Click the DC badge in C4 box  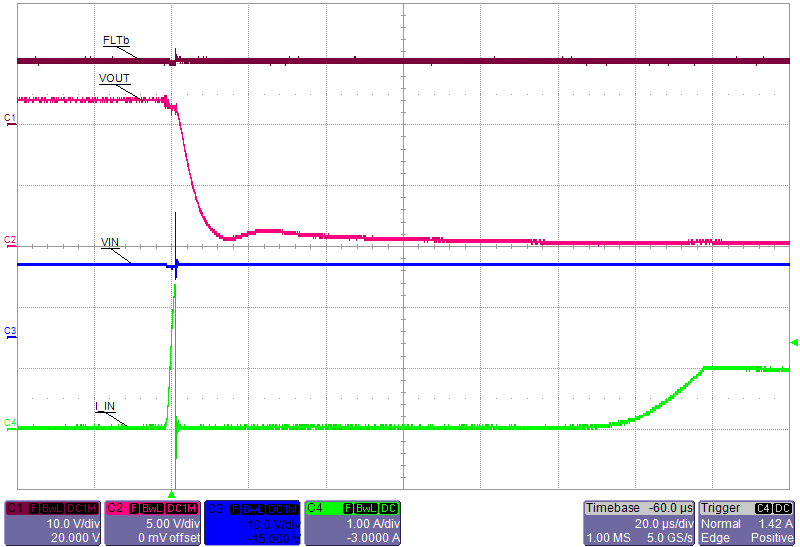pos(389,508)
